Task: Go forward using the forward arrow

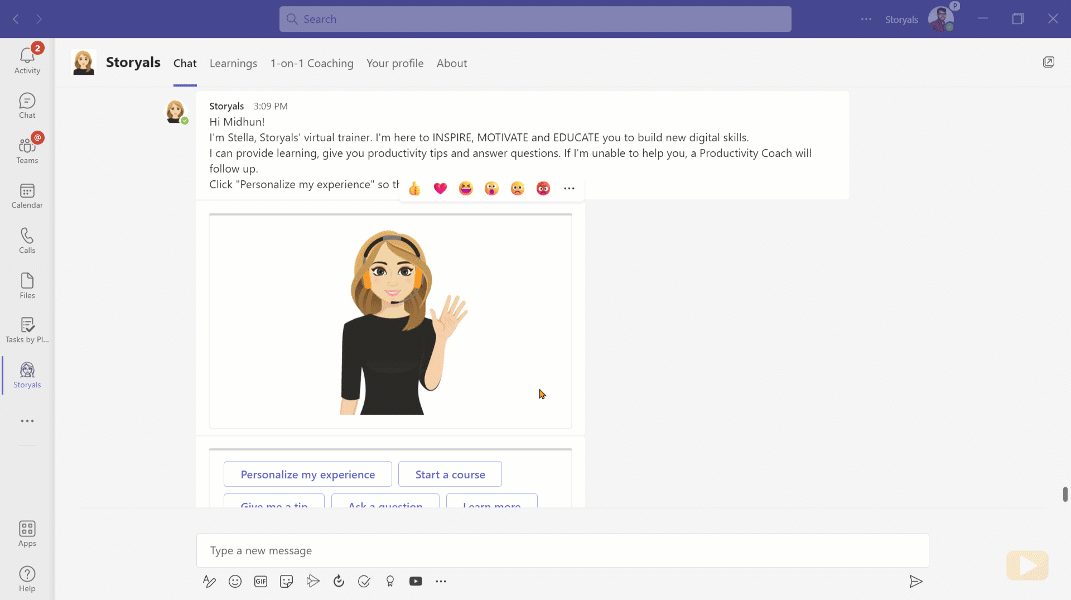Action: coord(39,19)
